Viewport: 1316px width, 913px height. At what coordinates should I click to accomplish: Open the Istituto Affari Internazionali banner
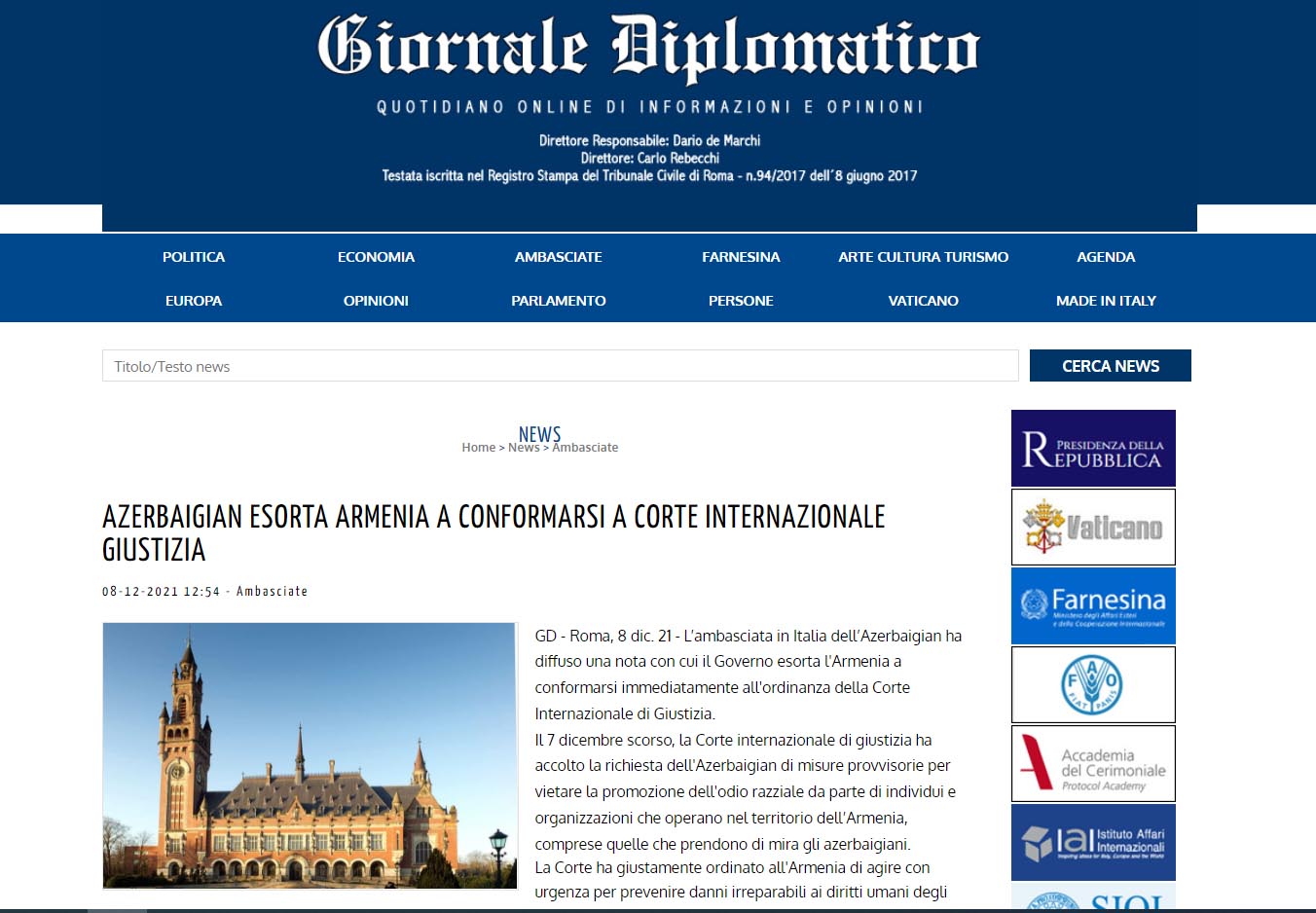click(1093, 842)
